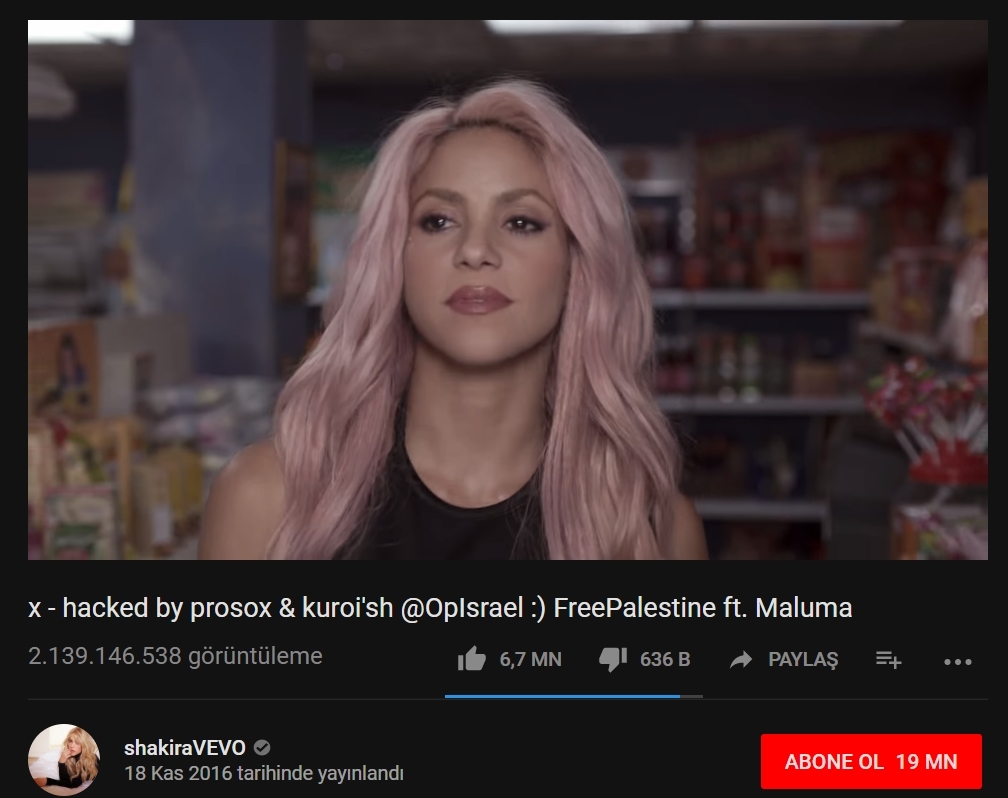The image size is (1008, 798).
Task: Click the thumbs-up like icon
Action: tap(471, 659)
